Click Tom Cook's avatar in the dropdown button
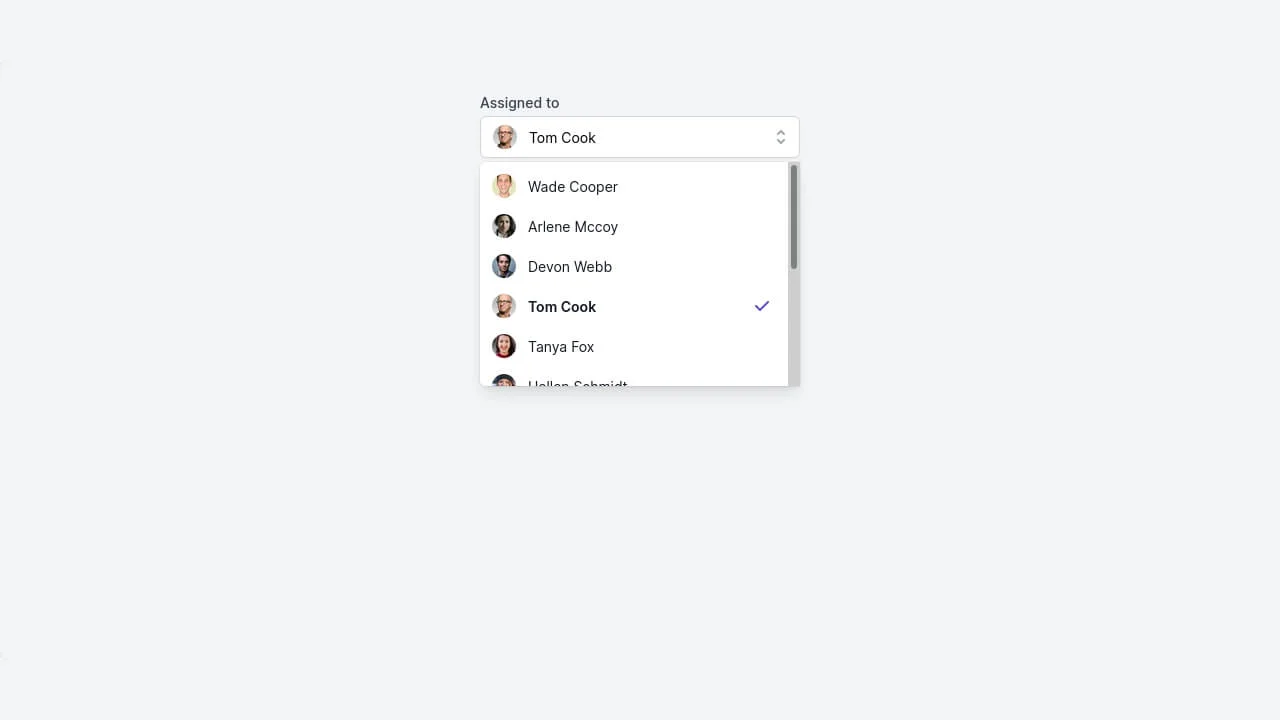 click(x=505, y=137)
